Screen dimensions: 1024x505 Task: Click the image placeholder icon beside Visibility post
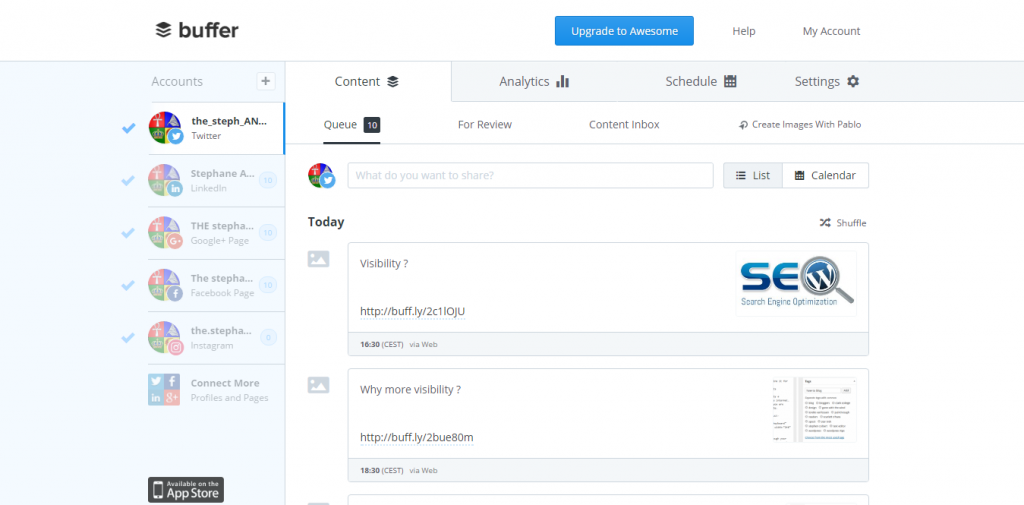coord(318,259)
